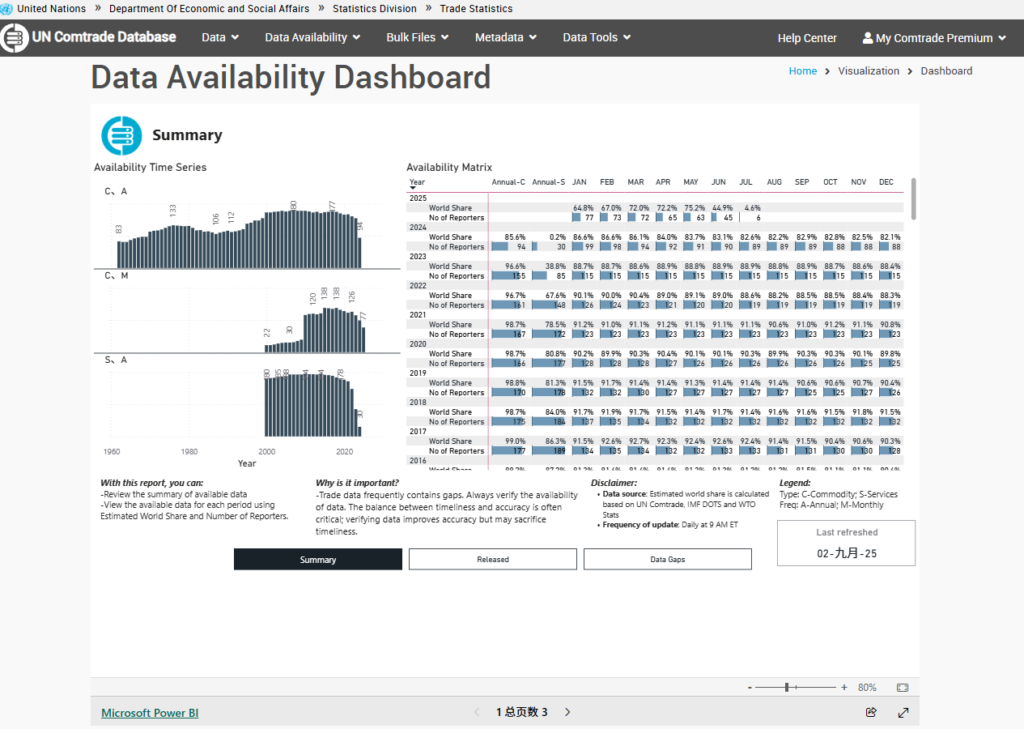The image size is (1024, 729).
Task: Click the Availability Matrix vertical scrollbar
Action: (913, 190)
